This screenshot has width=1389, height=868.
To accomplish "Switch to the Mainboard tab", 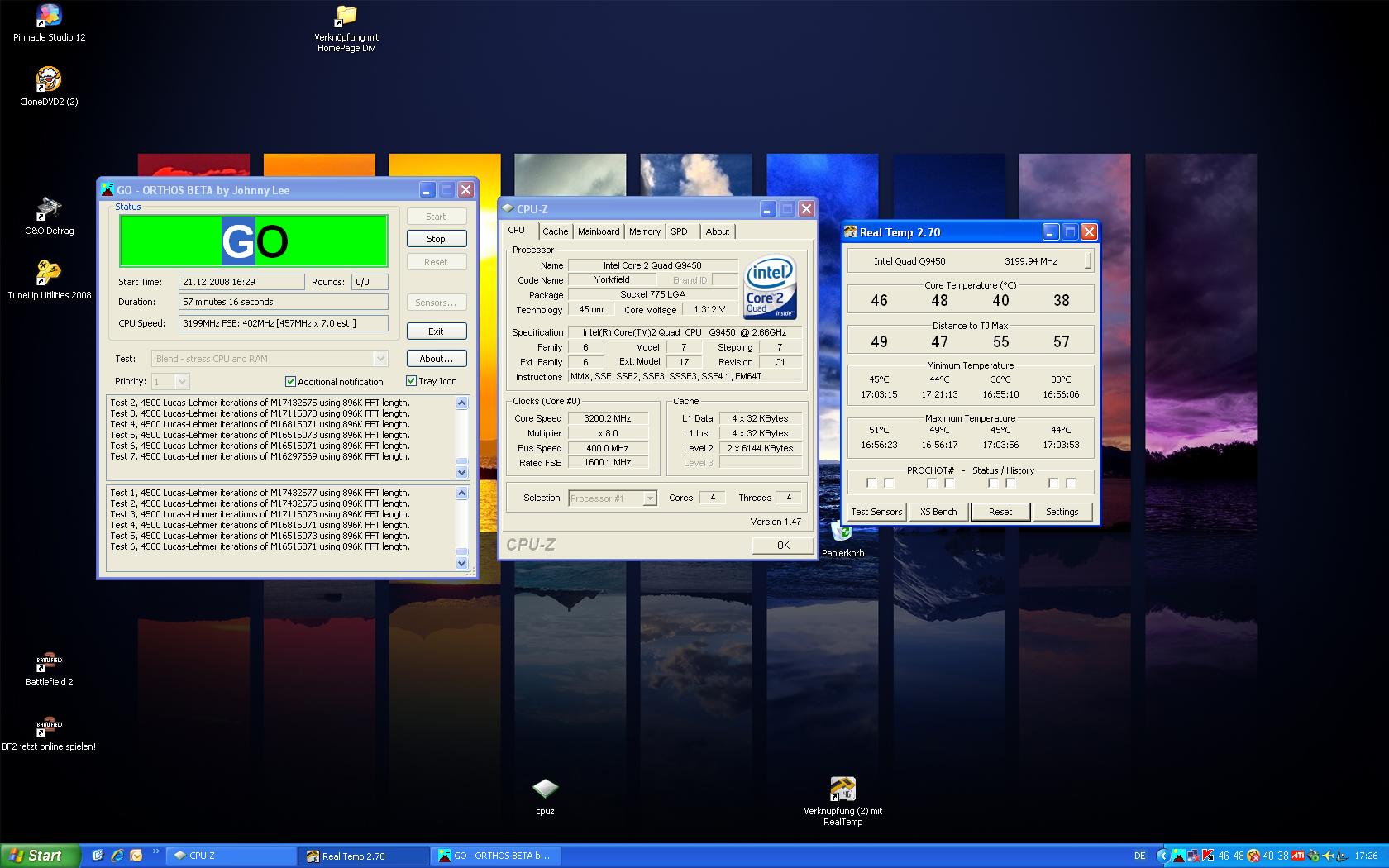I will (x=599, y=232).
